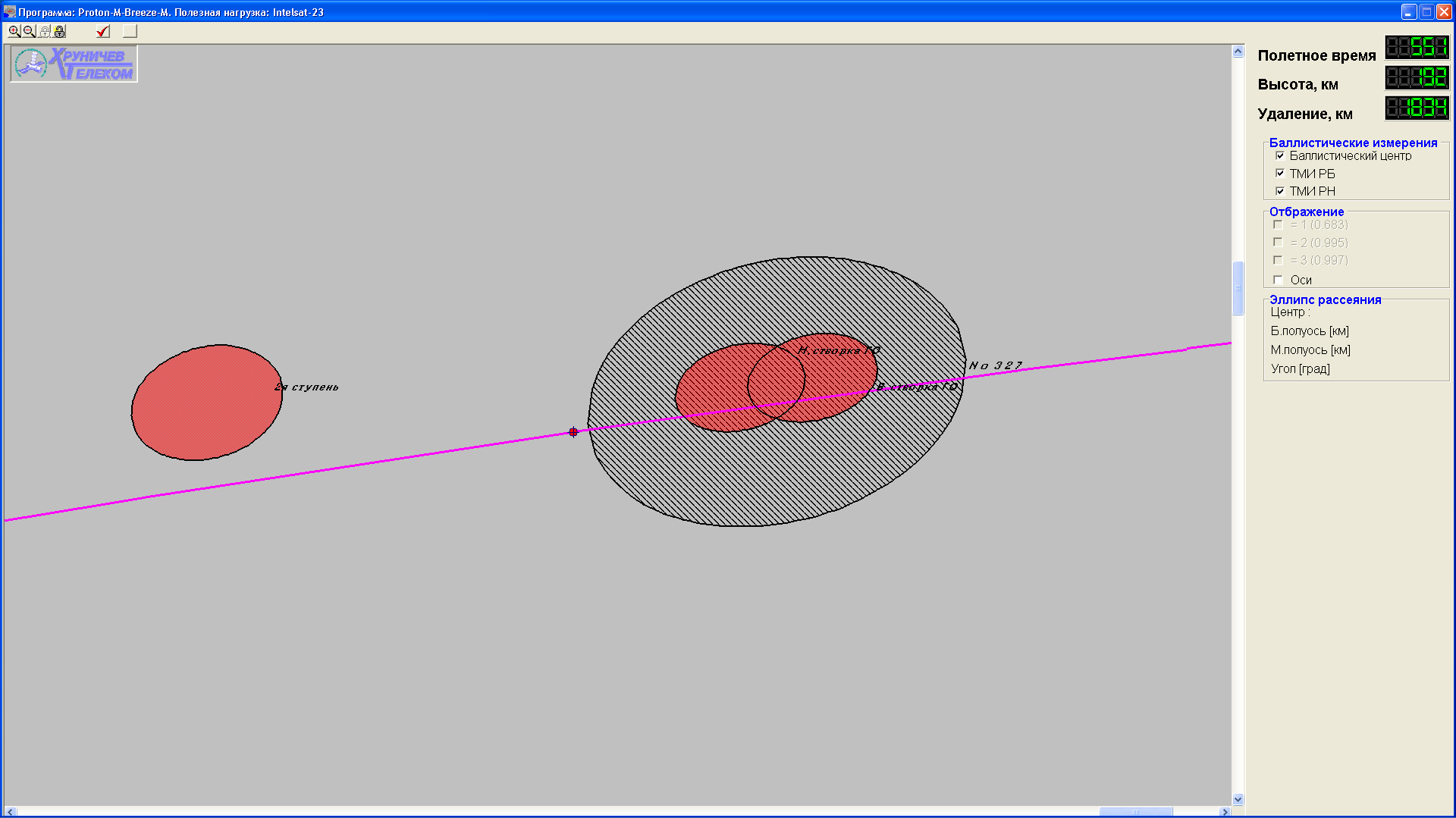Screen dimensions: 1456x818
Task: Click the Хруничев Телеком logo
Action: coord(74,64)
